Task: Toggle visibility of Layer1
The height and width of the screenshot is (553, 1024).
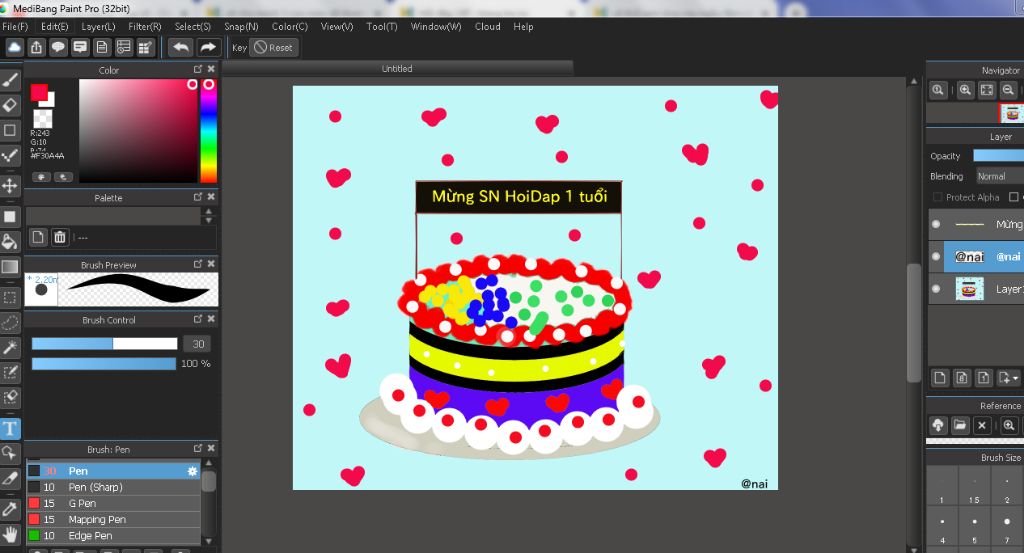Action: pos(936,289)
